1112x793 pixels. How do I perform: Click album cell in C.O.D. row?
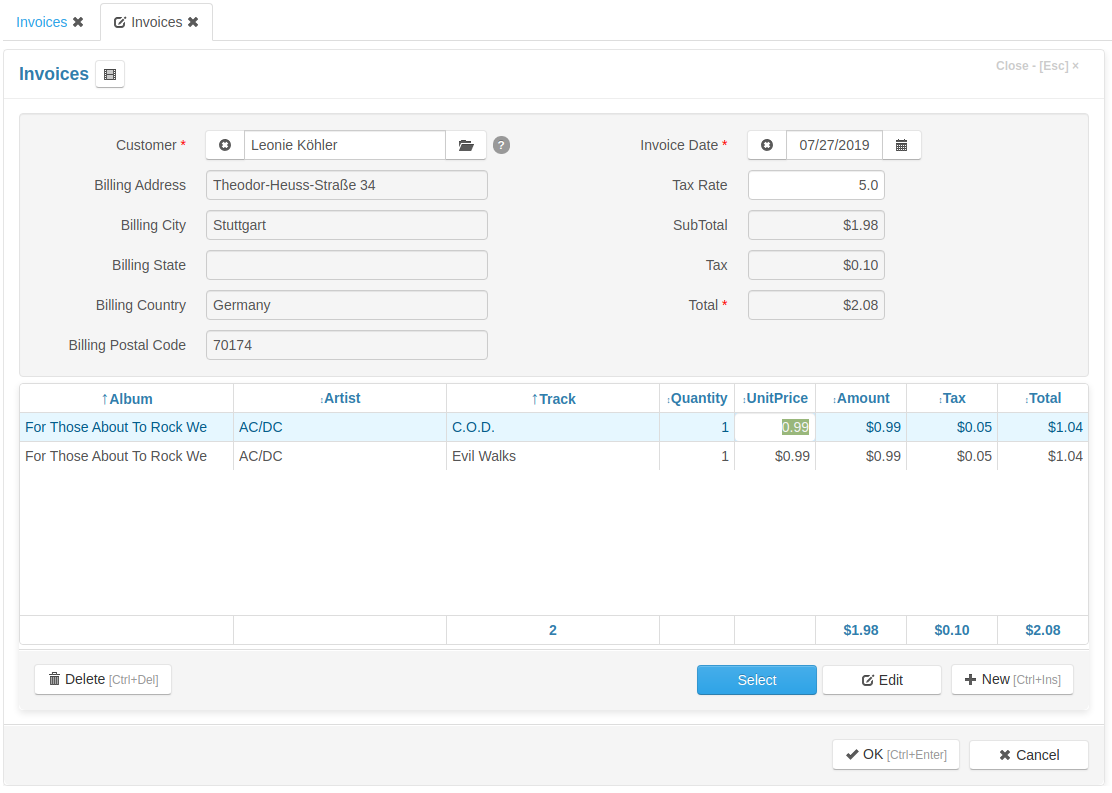(x=127, y=427)
